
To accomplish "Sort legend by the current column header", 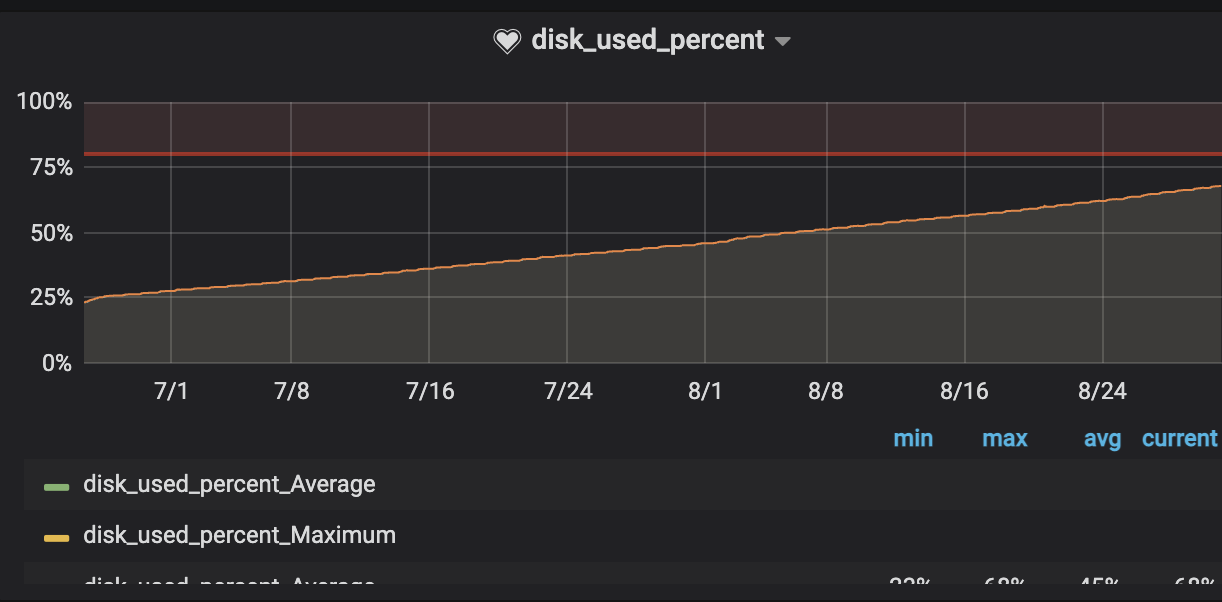I will coord(1179,438).
